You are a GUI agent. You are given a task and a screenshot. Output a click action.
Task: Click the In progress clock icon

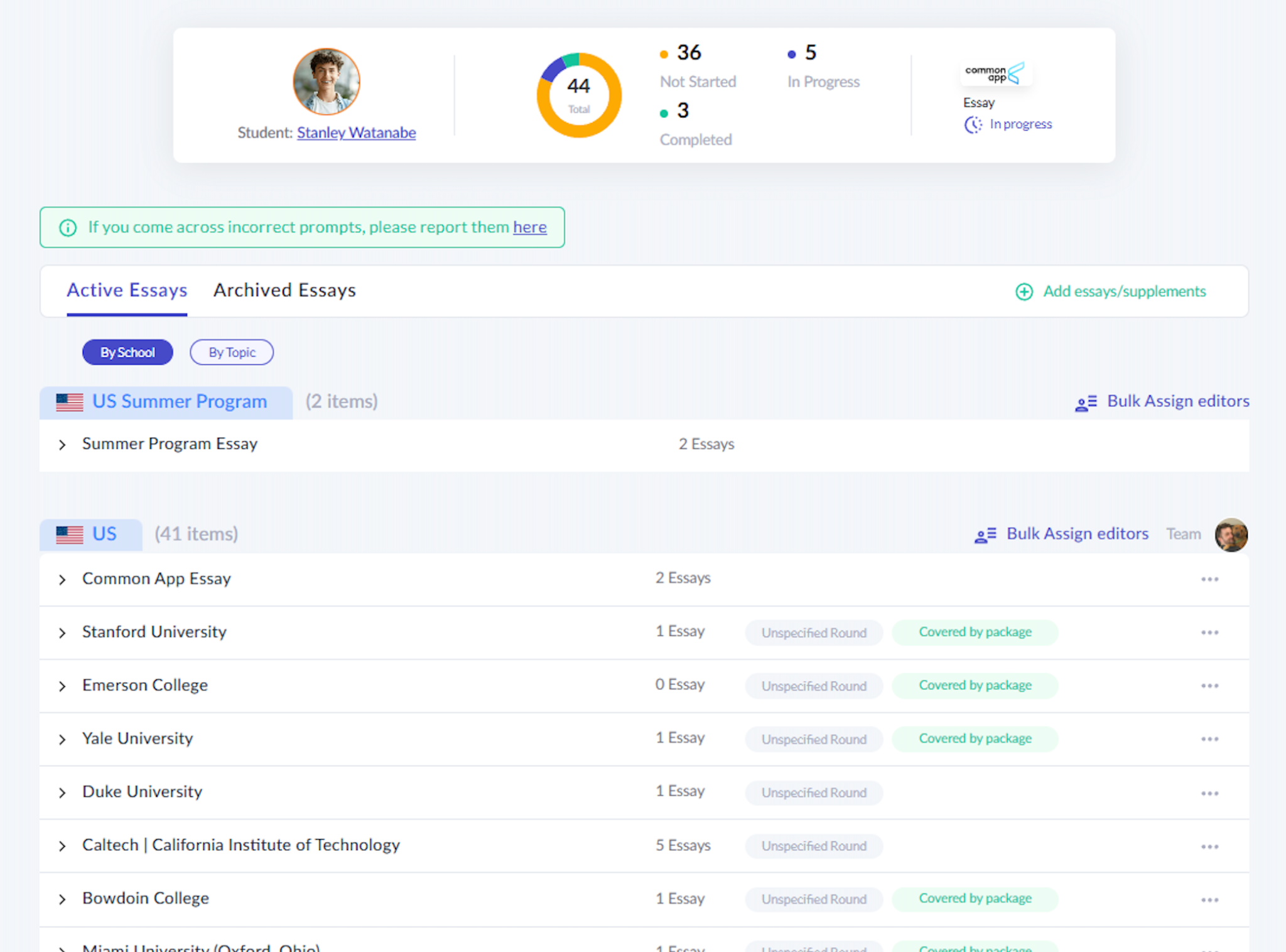[x=973, y=124]
